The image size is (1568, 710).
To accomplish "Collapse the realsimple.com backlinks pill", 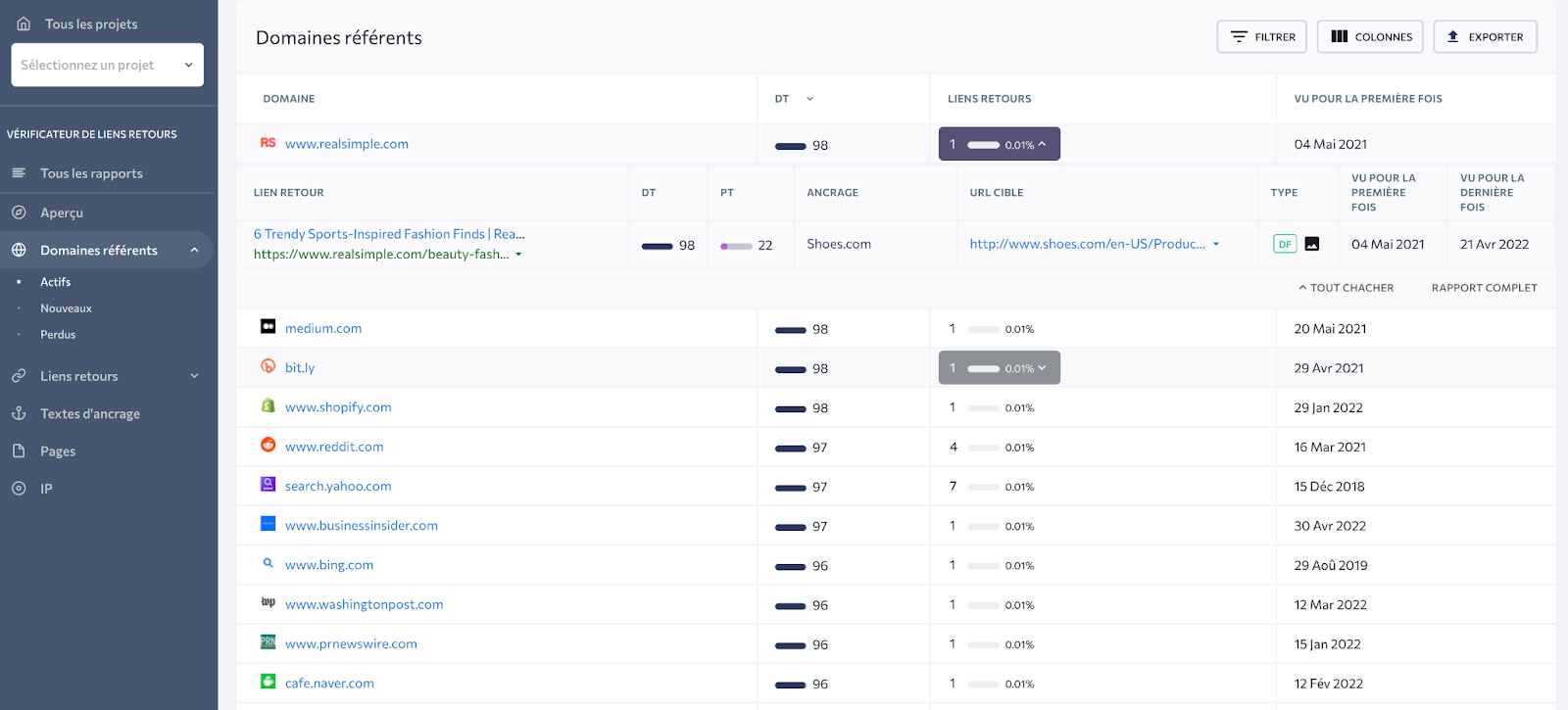I will [1000, 144].
